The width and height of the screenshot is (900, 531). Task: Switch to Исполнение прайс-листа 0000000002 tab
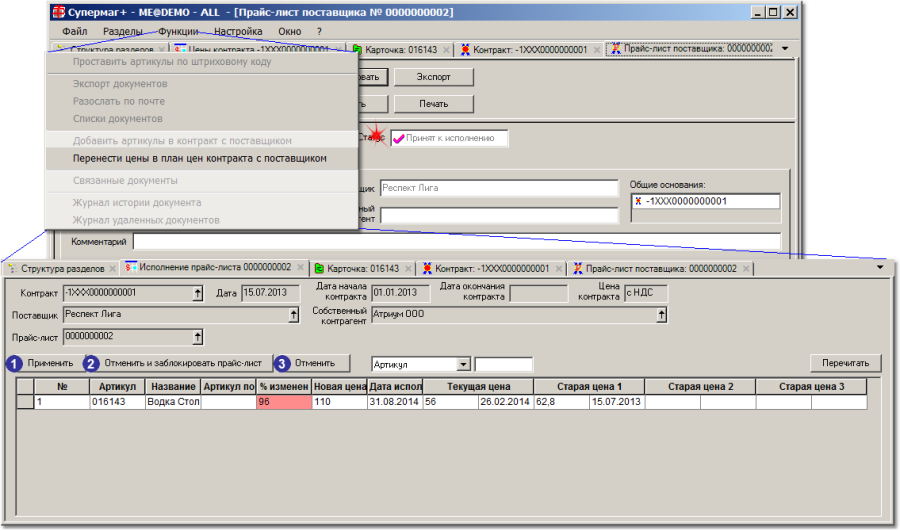tap(215, 268)
